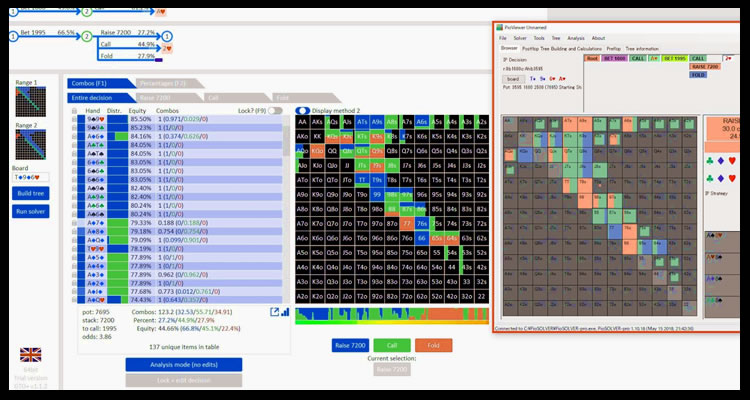Switch to Prefiop tab in PioViewer
750x400 pixels.
(614, 48)
